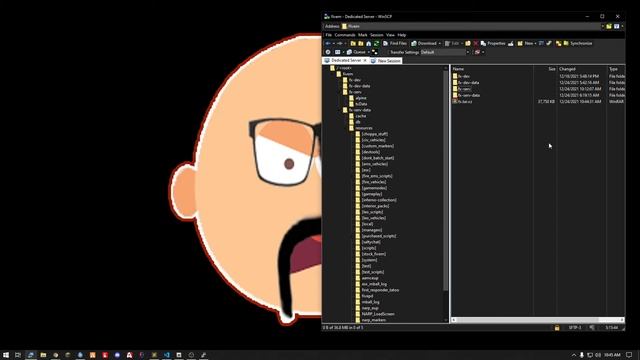Image resolution: width=640 pixels, height=360 pixels.
Task: Open the Queue dropdown arrow
Action: click(x=369, y=52)
